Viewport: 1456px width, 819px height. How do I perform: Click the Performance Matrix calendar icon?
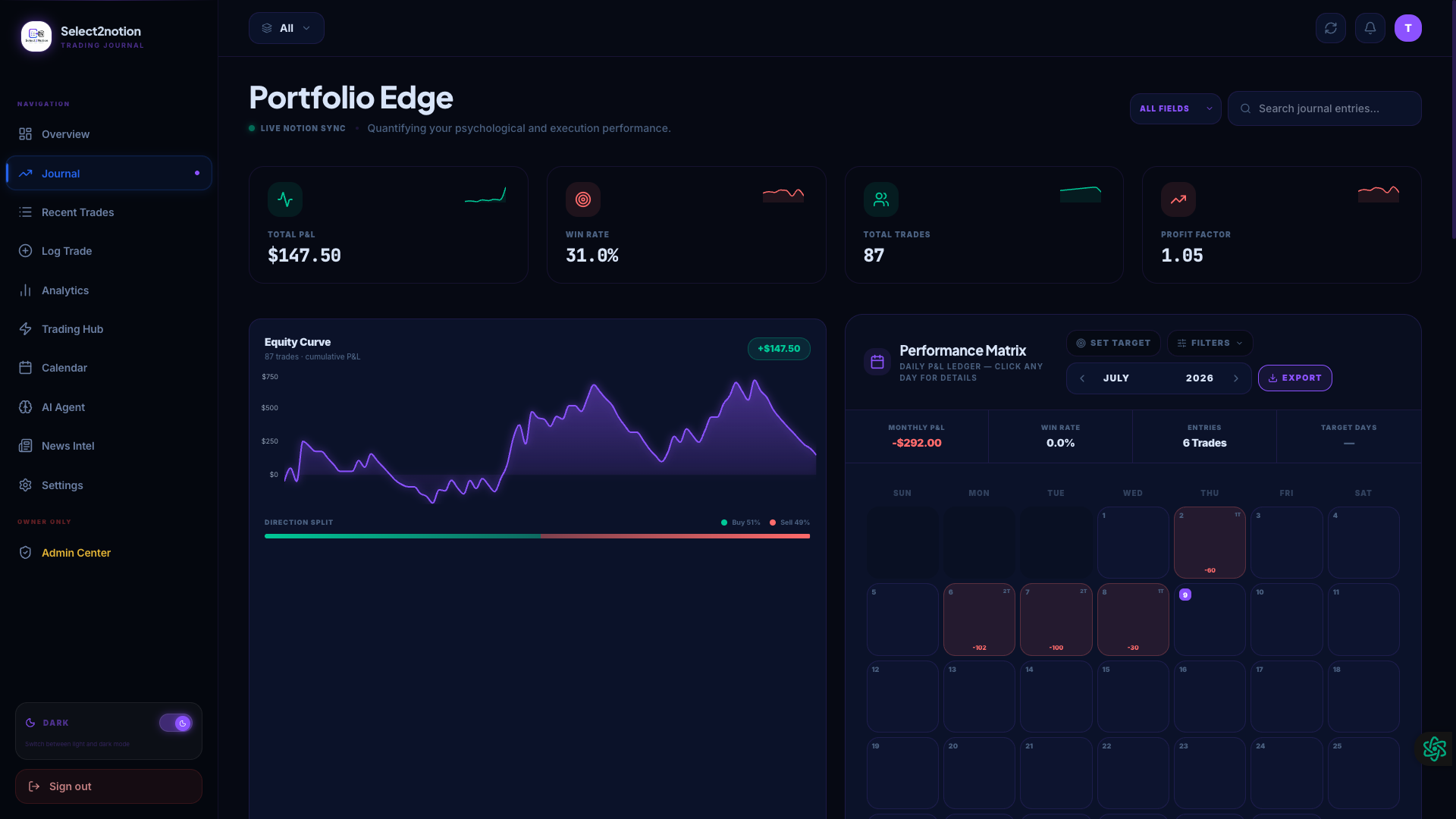(x=877, y=362)
